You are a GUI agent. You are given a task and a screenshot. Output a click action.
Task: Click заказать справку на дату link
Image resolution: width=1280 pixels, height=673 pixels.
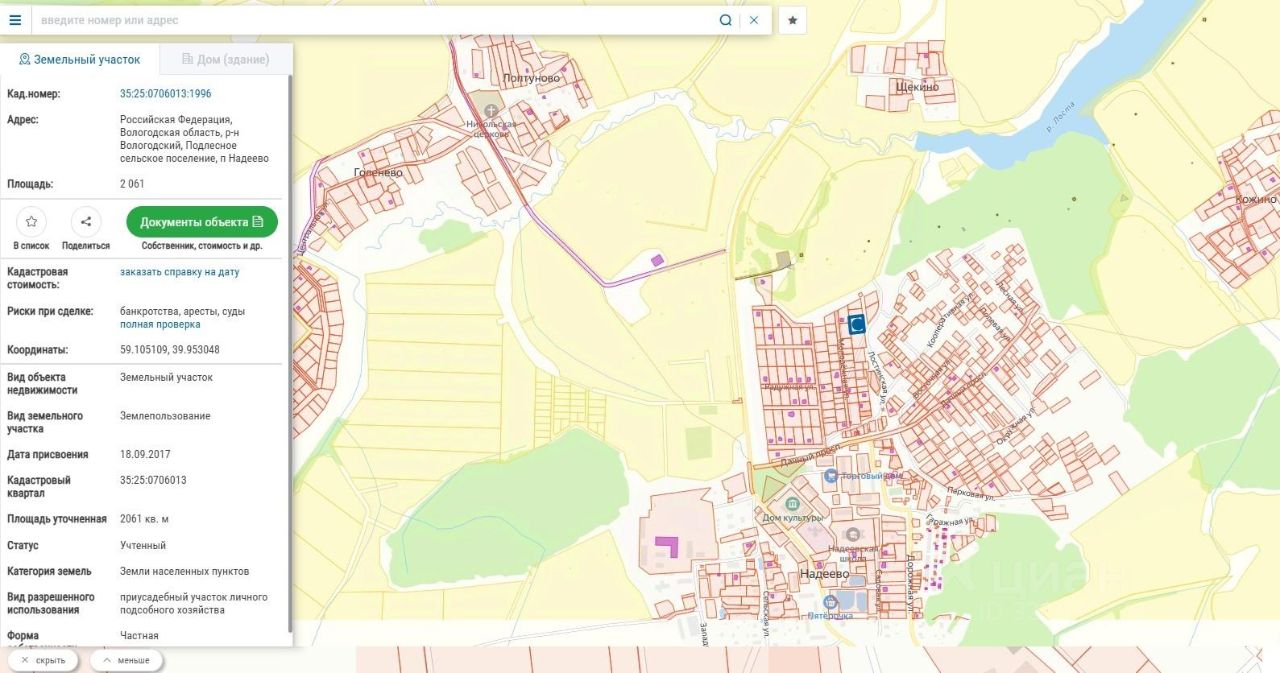(180, 272)
